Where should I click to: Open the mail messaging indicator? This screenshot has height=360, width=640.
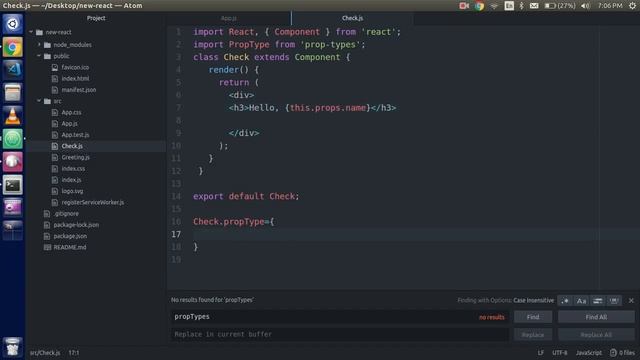coord(534,6)
